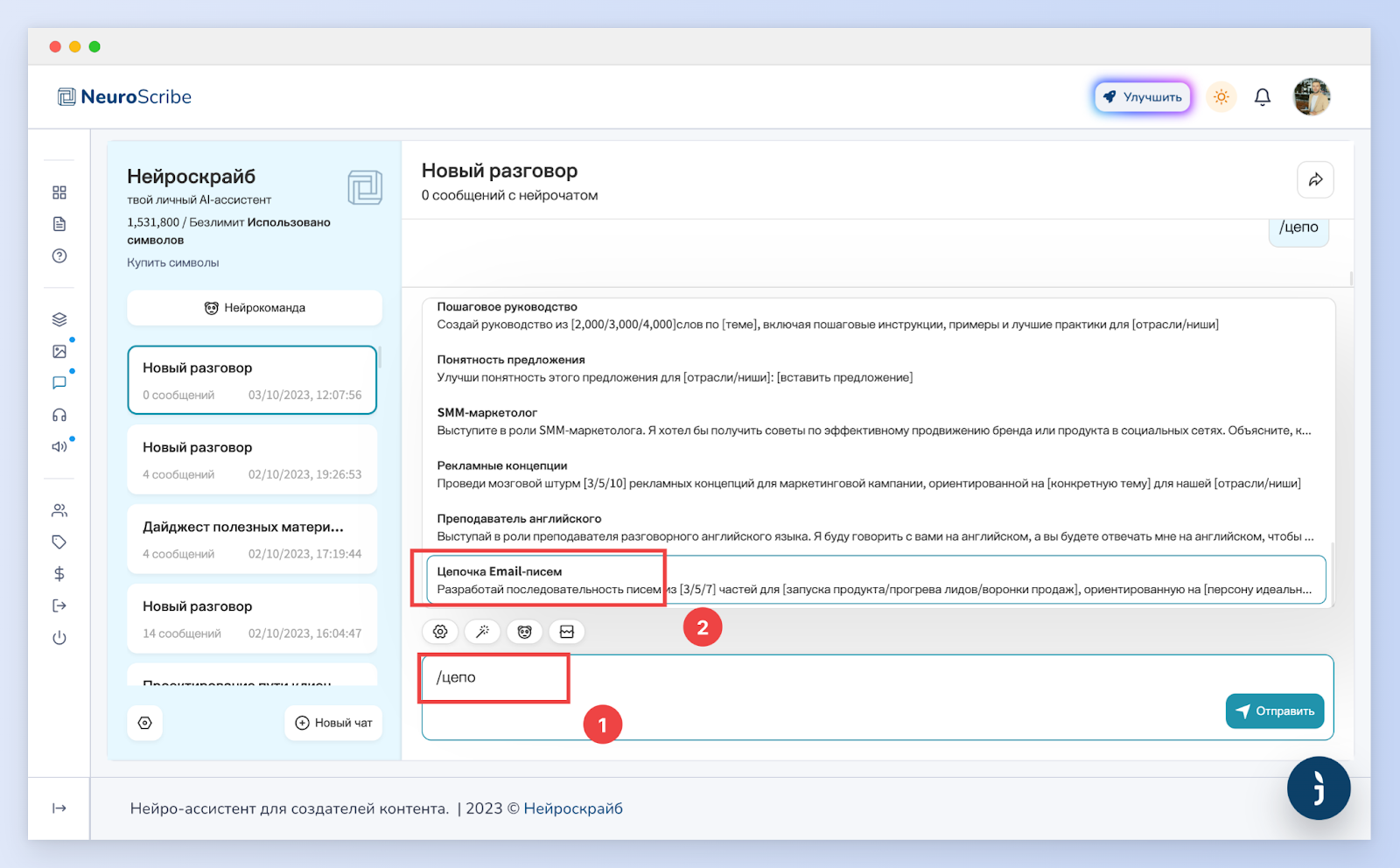Click the headphones icon in sidebar

[x=59, y=415]
